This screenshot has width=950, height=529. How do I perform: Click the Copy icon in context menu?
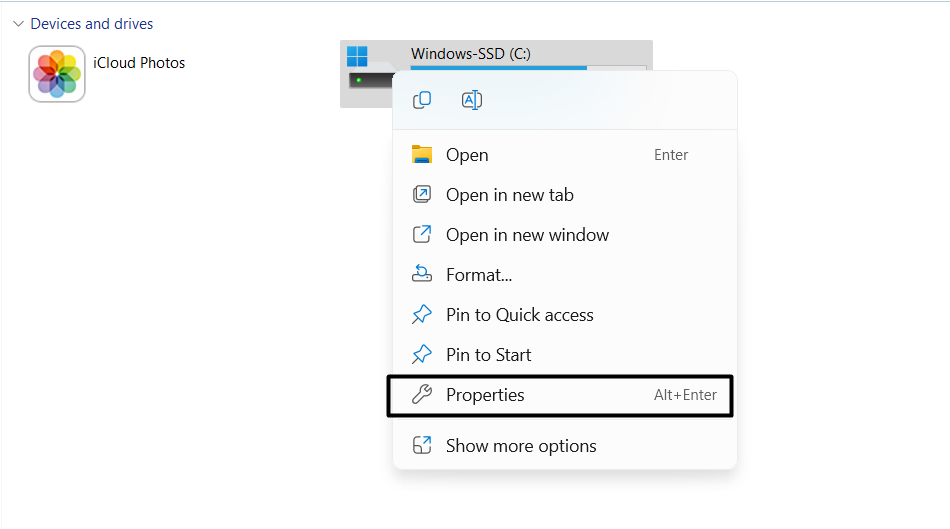(x=422, y=99)
